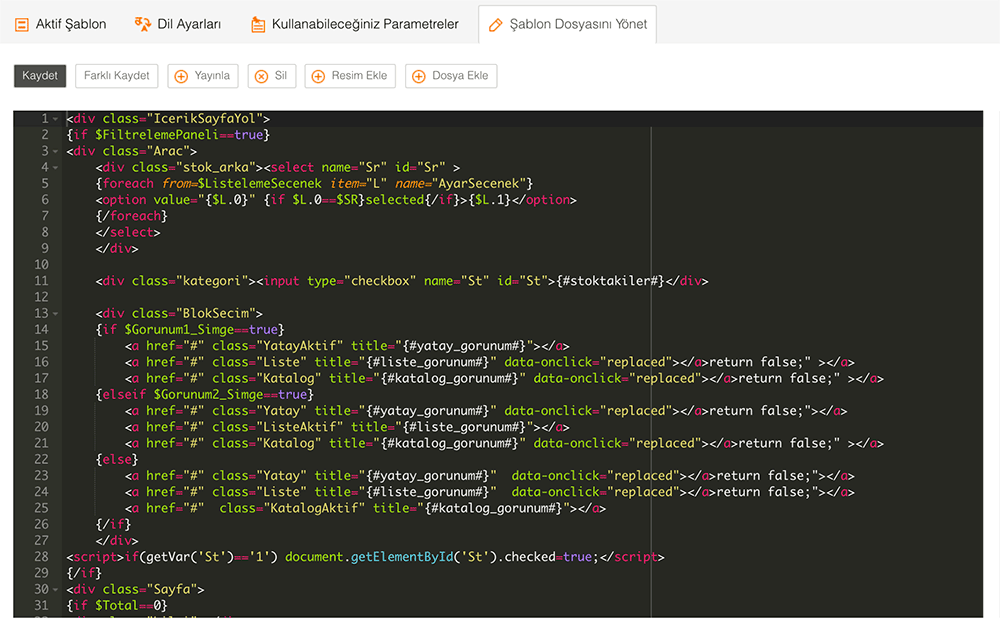Click the plus icon on Resim Ekle
Image resolution: width=1000 pixels, height=632 pixels.
tap(318, 77)
